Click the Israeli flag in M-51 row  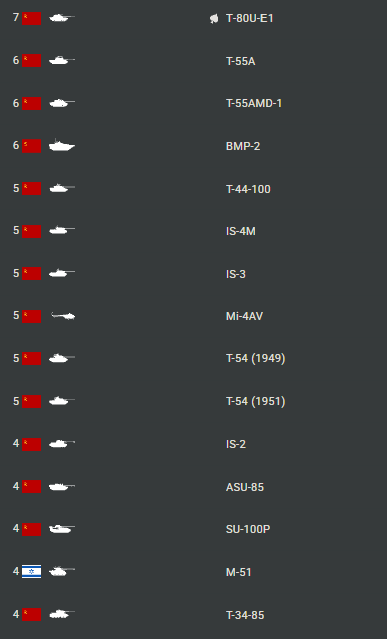(x=31, y=571)
